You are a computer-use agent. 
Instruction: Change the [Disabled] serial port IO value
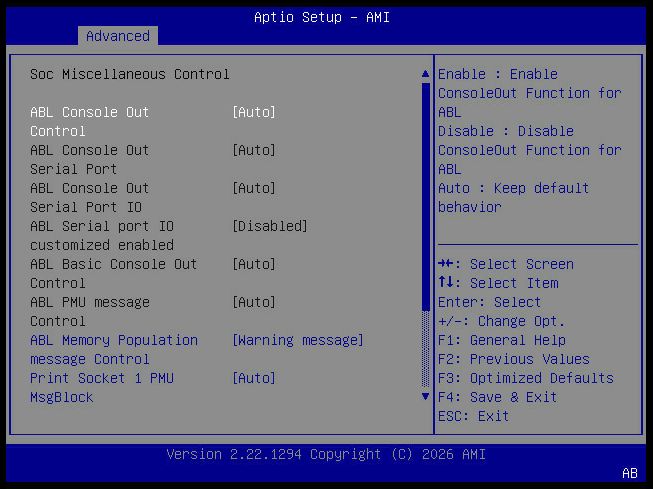tap(270, 226)
